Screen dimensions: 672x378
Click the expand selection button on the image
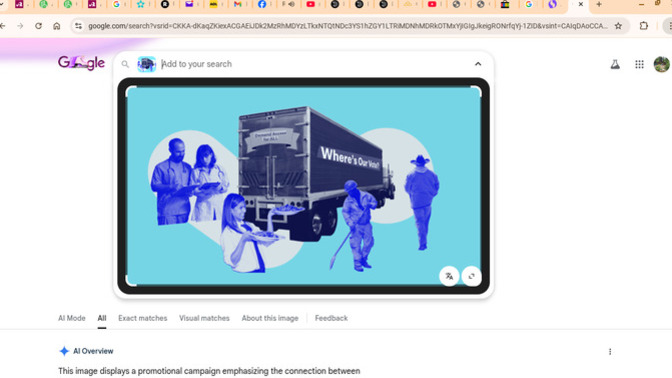coord(471,276)
